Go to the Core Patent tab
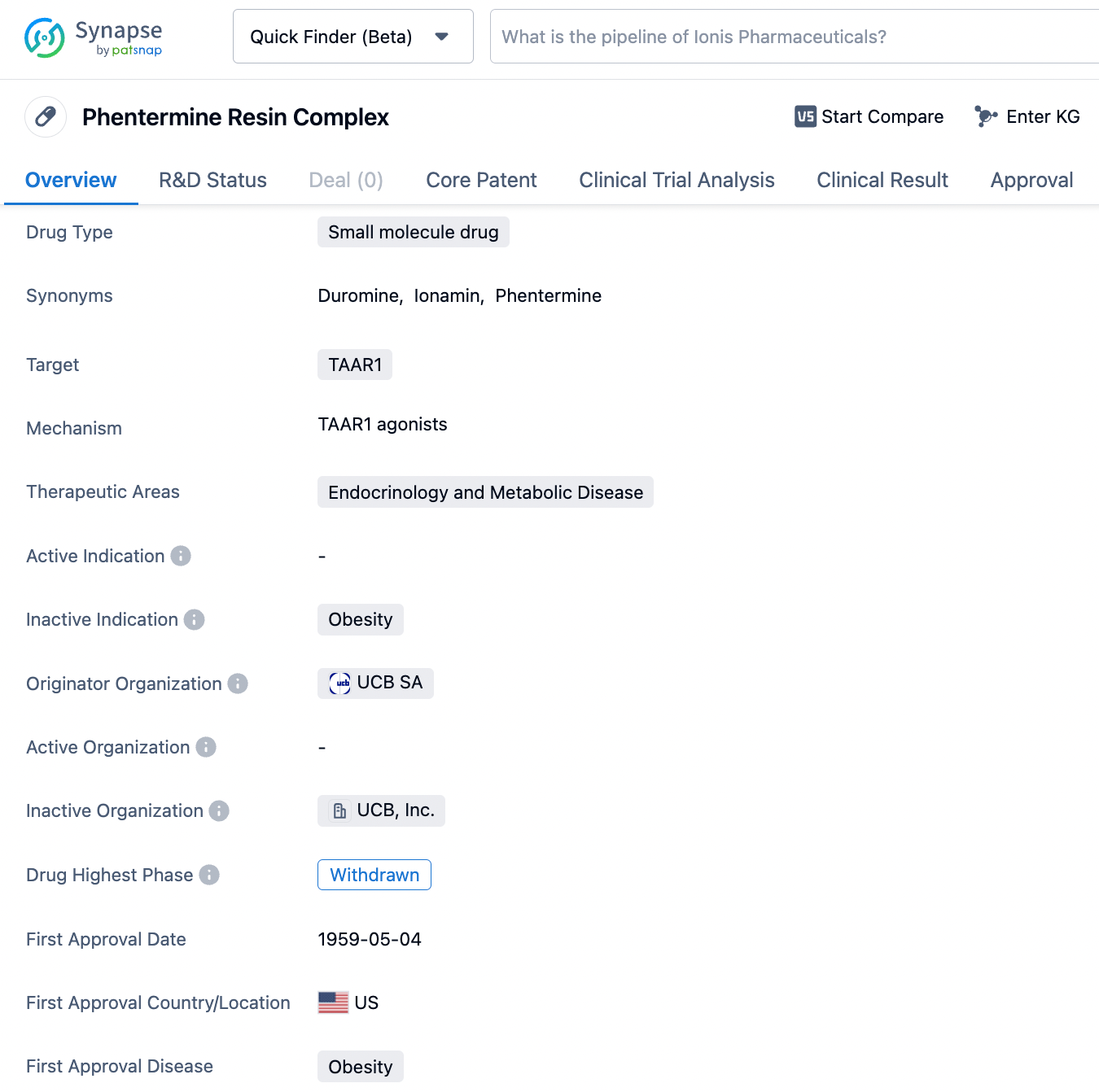The width and height of the screenshot is (1099, 1092). (x=481, y=180)
